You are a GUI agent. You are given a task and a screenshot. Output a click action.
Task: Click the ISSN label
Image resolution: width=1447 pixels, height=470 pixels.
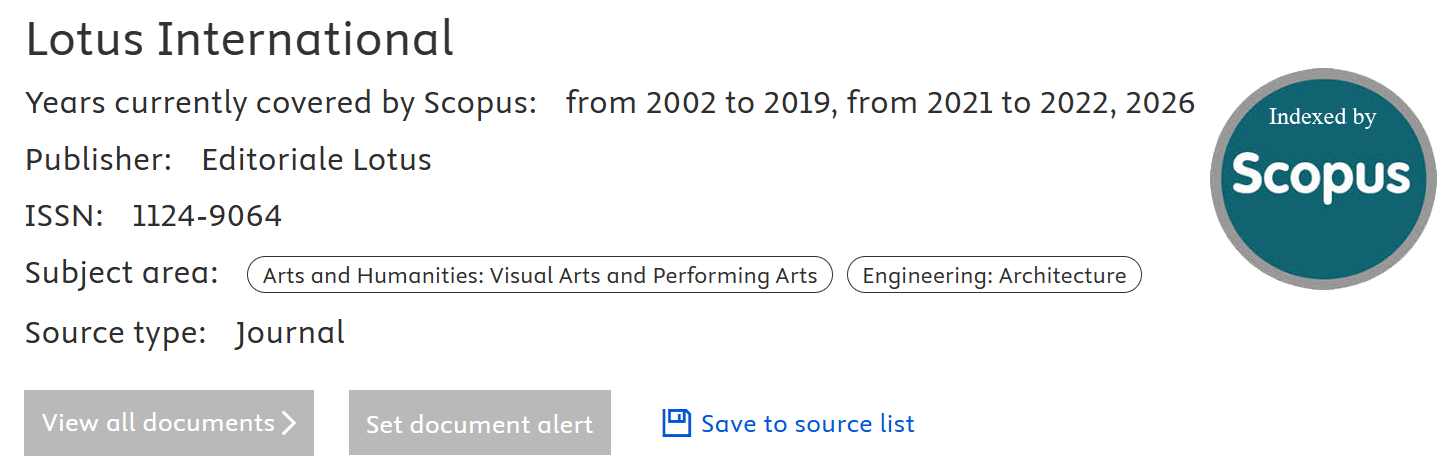click(x=64, y=216)
